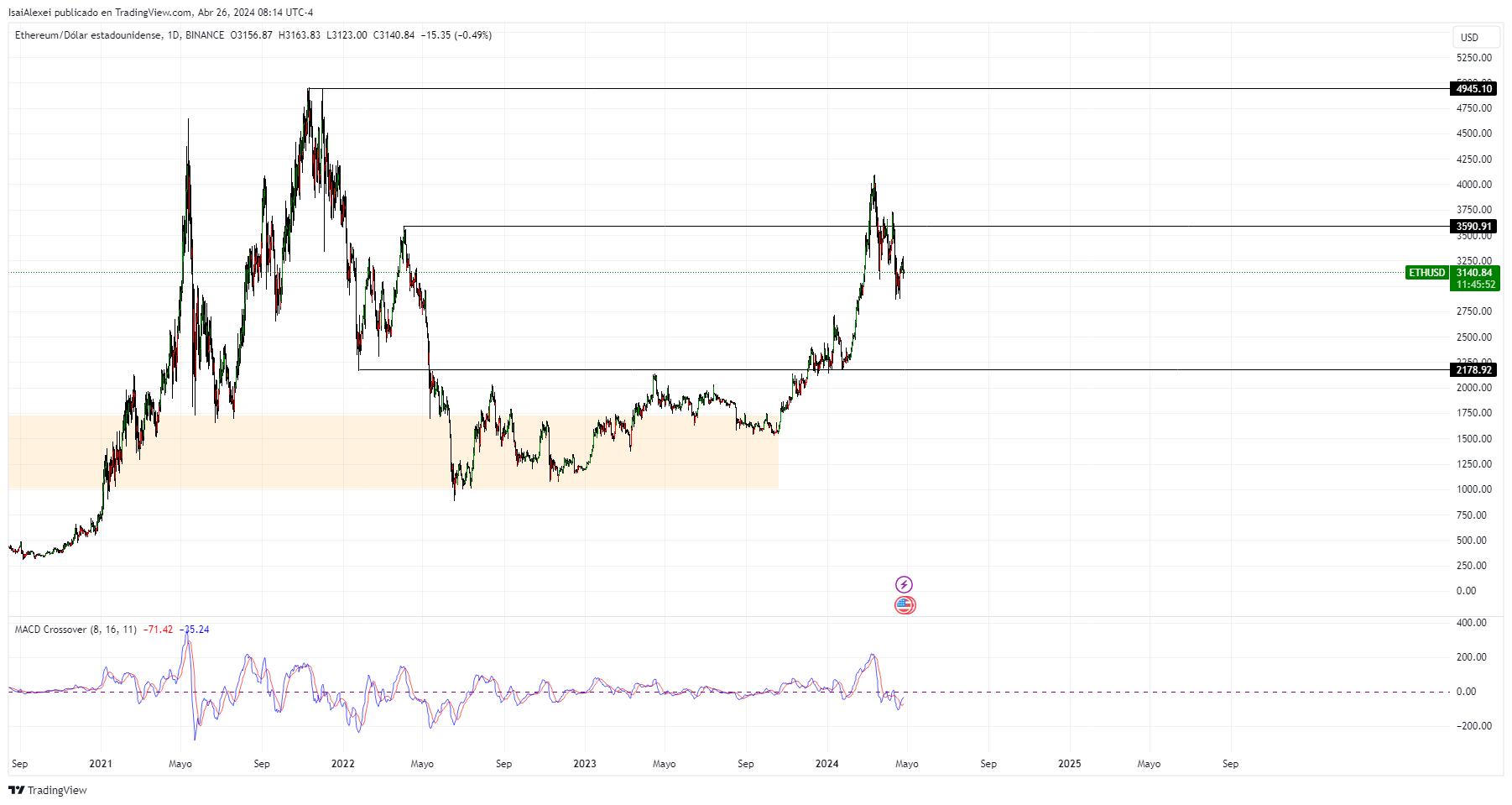Click the beige demand zone rectangle
This screenshot has width=1512, height=805.
click(x=393, y=452)
